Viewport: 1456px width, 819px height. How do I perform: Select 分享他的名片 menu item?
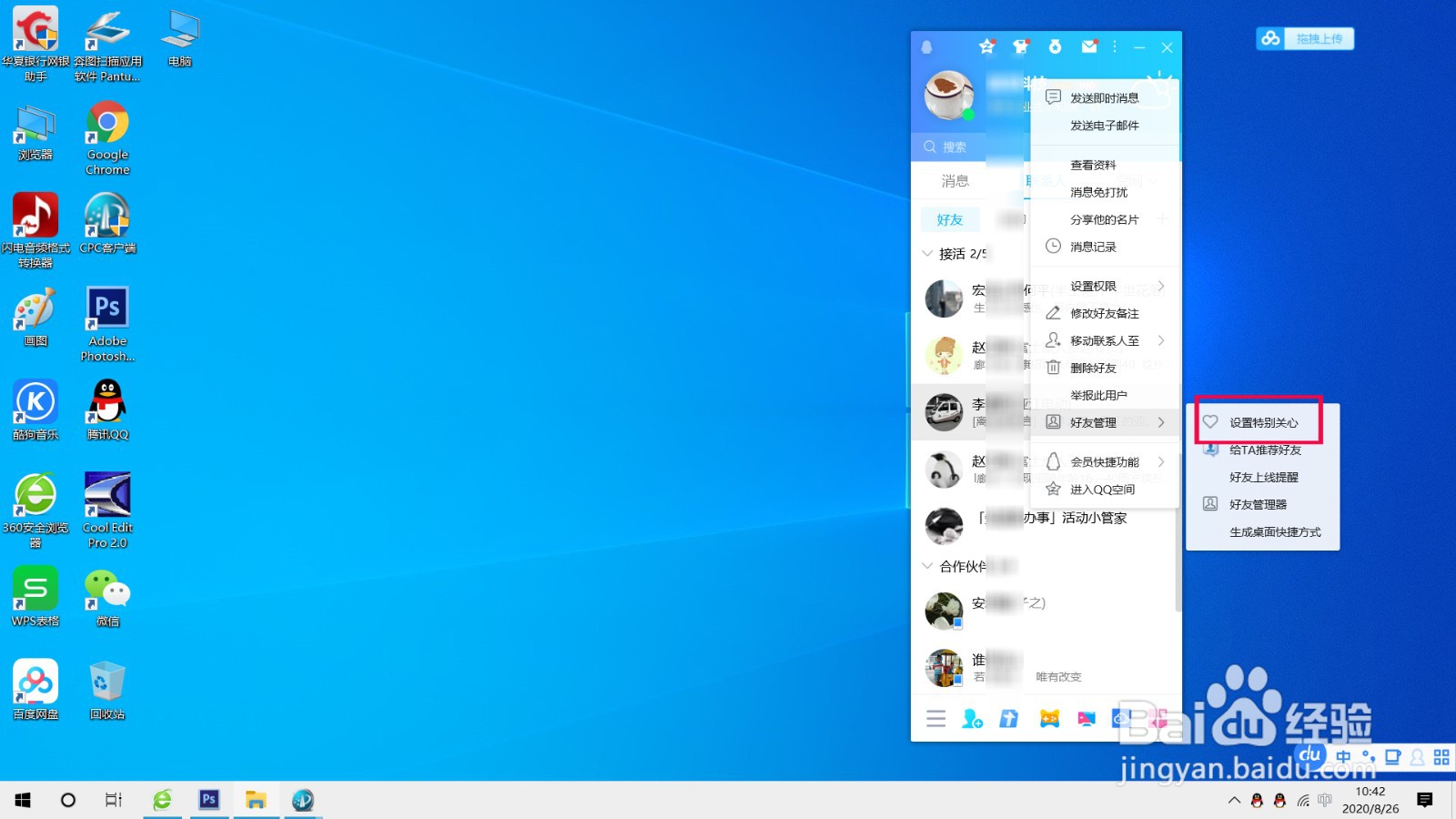pos(1105,219)
